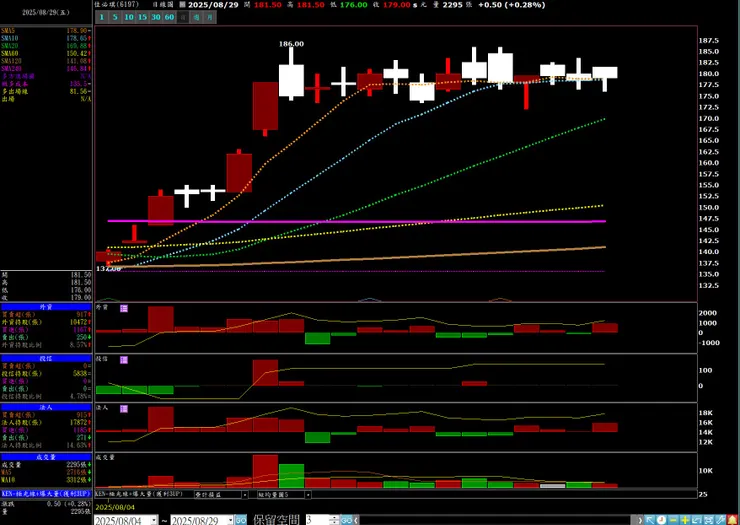740x525 pixels.
Task: Adjust the 保留空間 spinner arrows
Action: click(x=335, y=520)
